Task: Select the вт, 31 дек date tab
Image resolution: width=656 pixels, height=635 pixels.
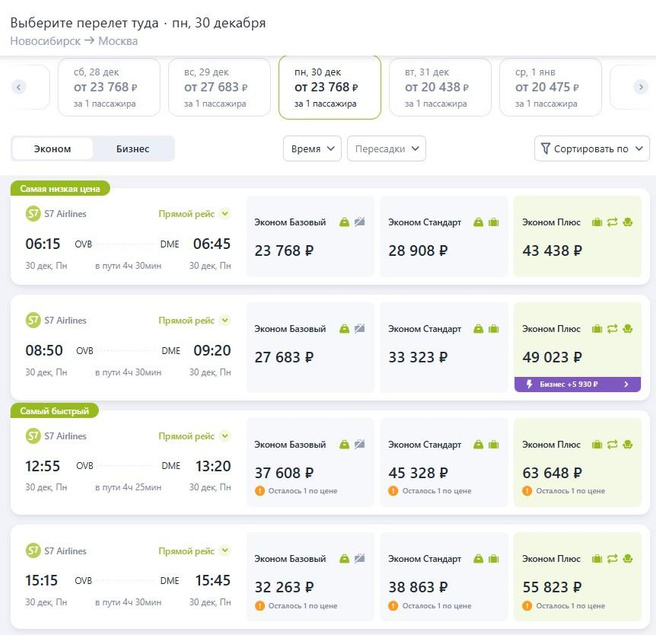Action: 440,88
